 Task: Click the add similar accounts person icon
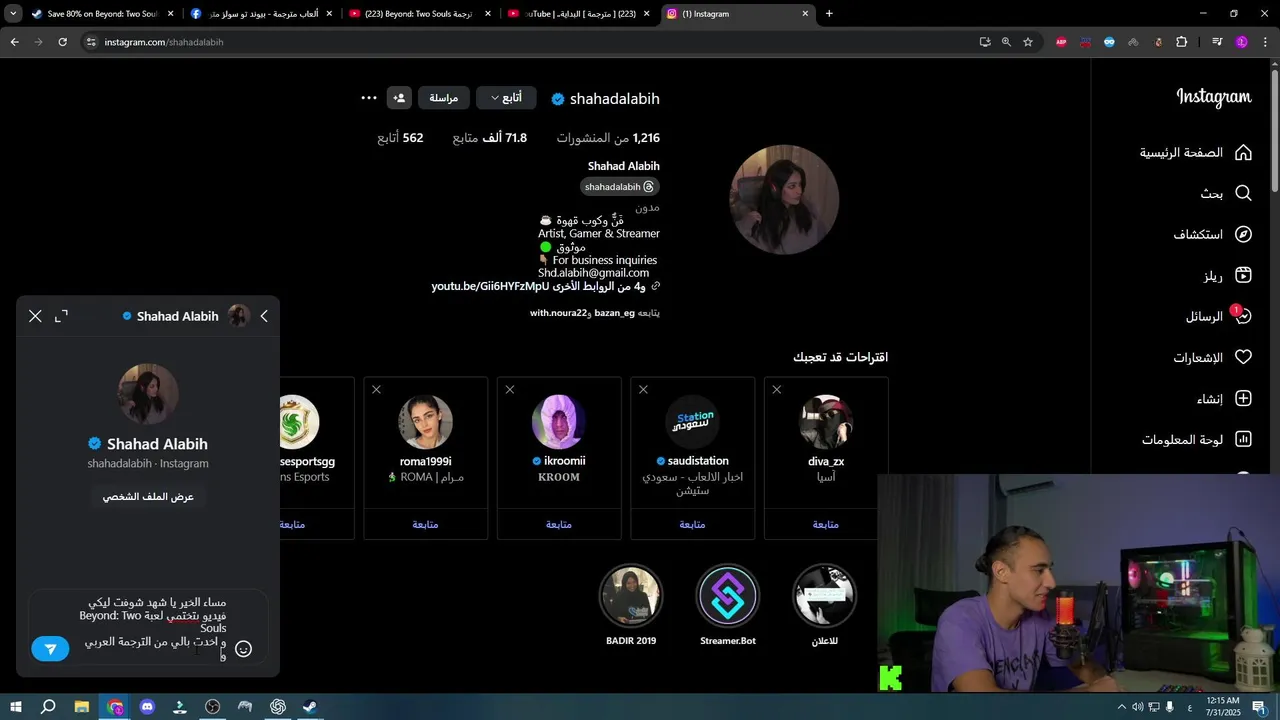tap(399, 98)
